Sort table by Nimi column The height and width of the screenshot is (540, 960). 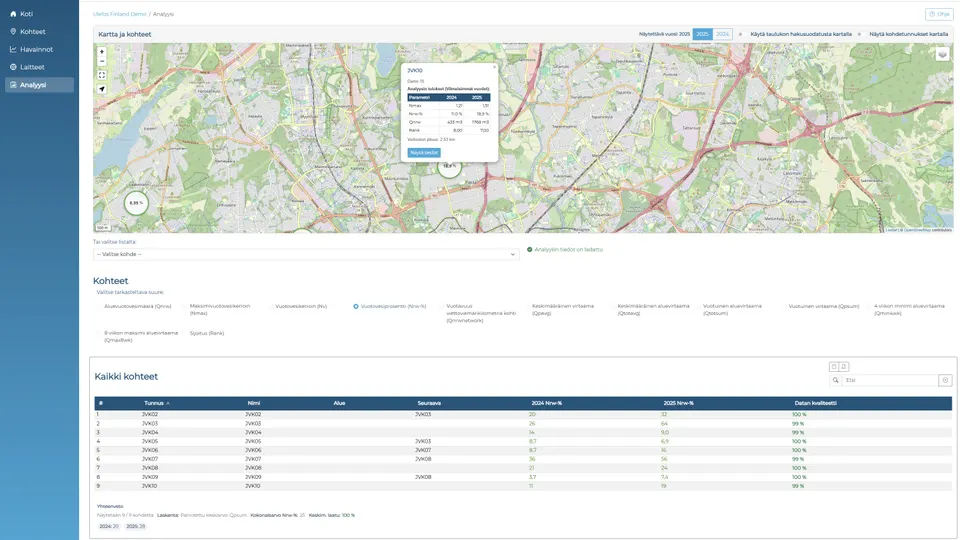(x=253, y=403)
